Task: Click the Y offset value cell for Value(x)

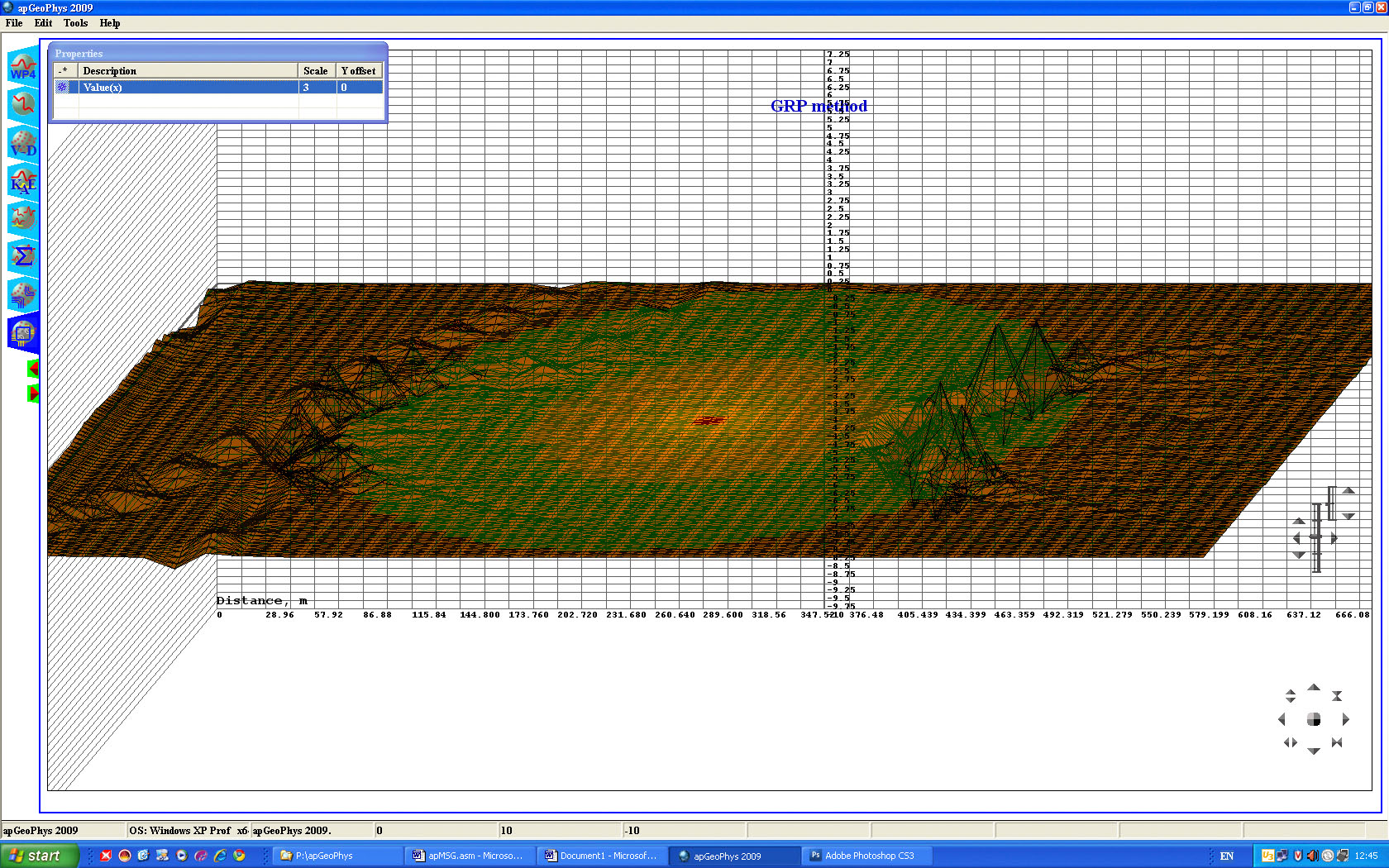Action: point(360,88)
